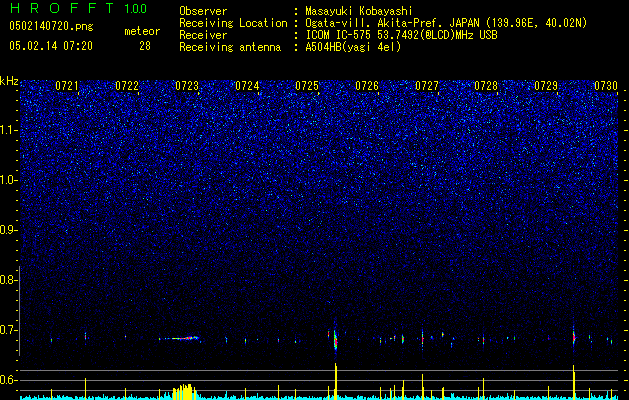Click the 0729 time marker
This screenshot has width=629, height=400.
[546, 86]
